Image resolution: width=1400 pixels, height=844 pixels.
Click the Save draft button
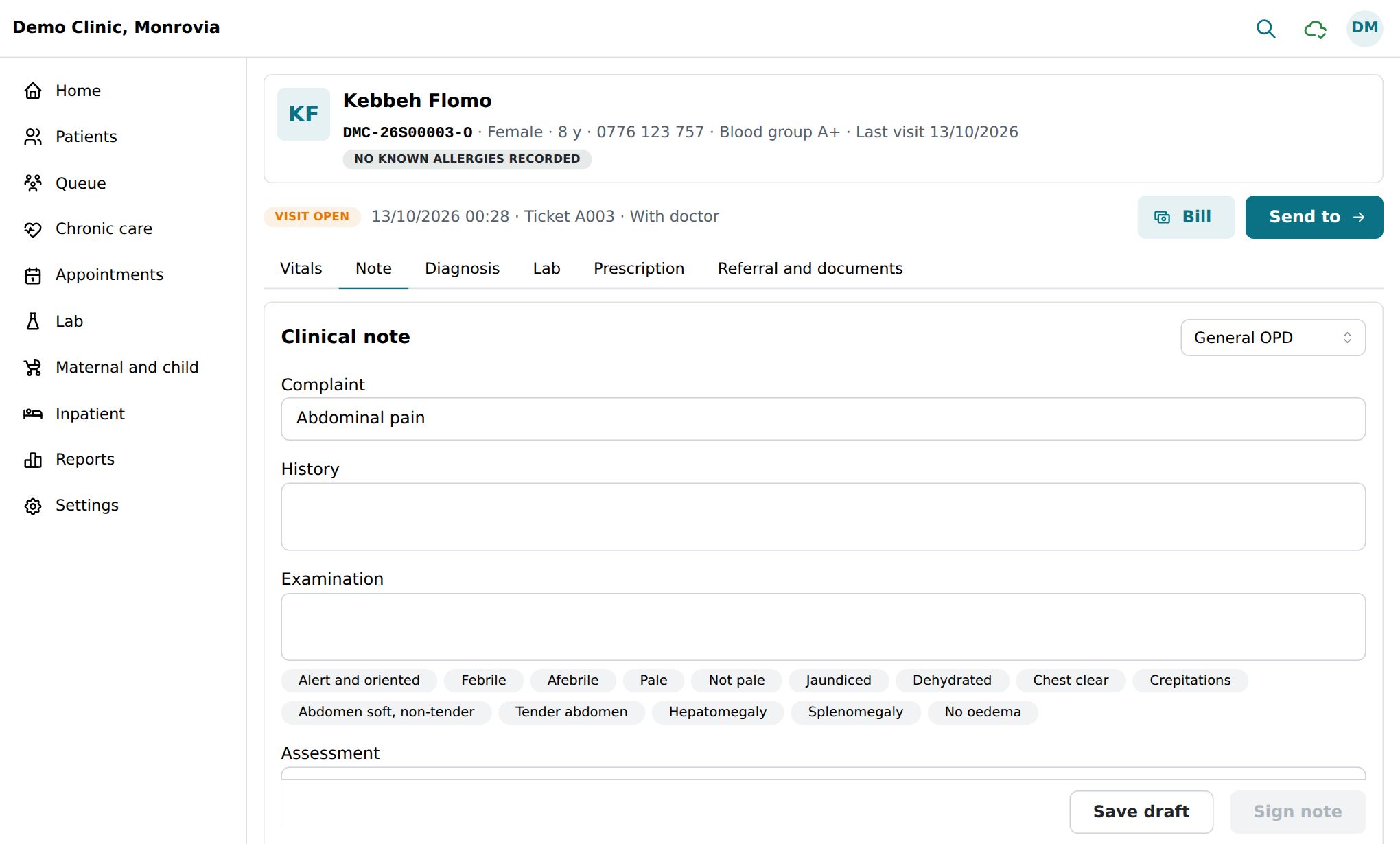[1141, 812]
